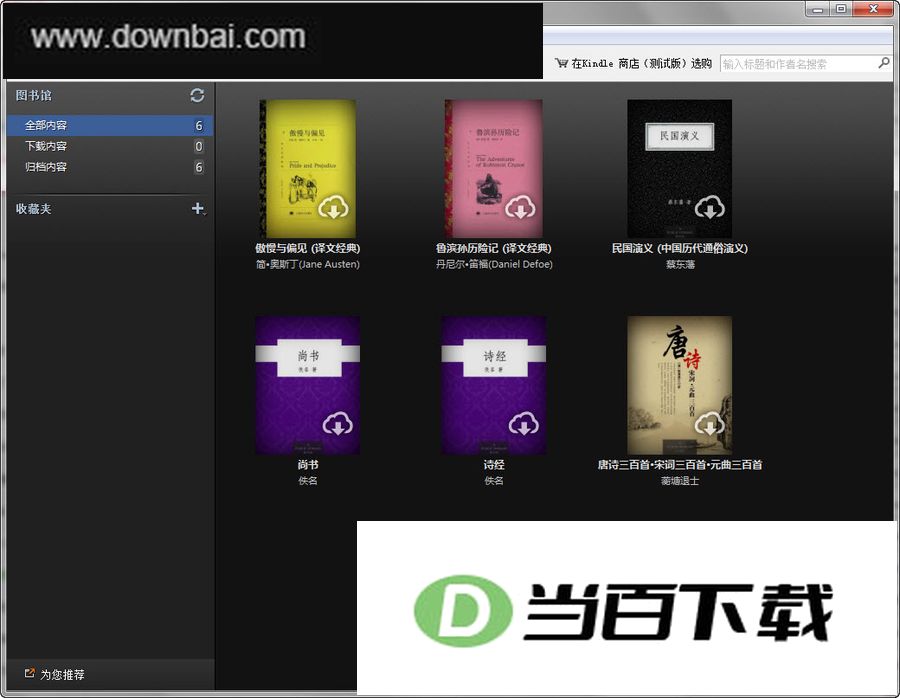Click author name 丹尼尔·笛福(Daniel Defoe)

(494, 265)
